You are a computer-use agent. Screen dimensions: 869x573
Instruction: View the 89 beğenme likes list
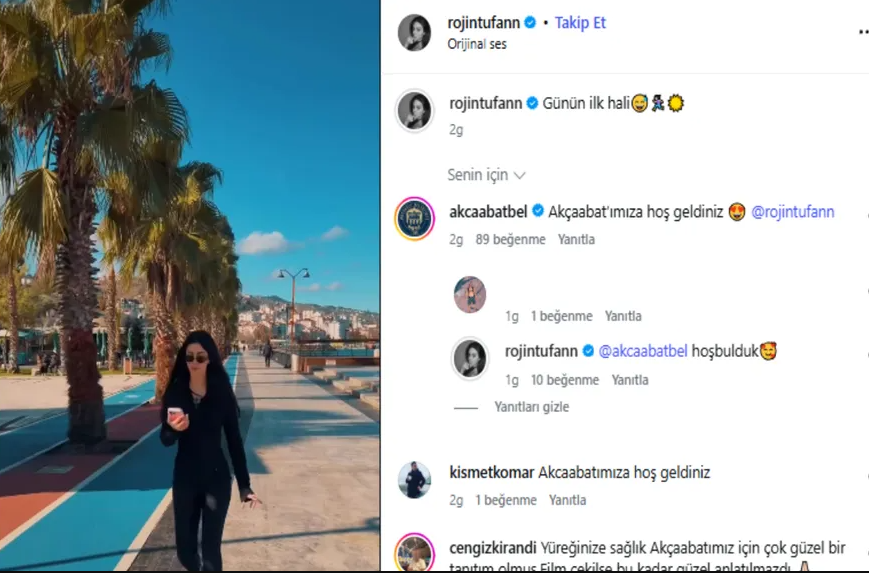510,239
